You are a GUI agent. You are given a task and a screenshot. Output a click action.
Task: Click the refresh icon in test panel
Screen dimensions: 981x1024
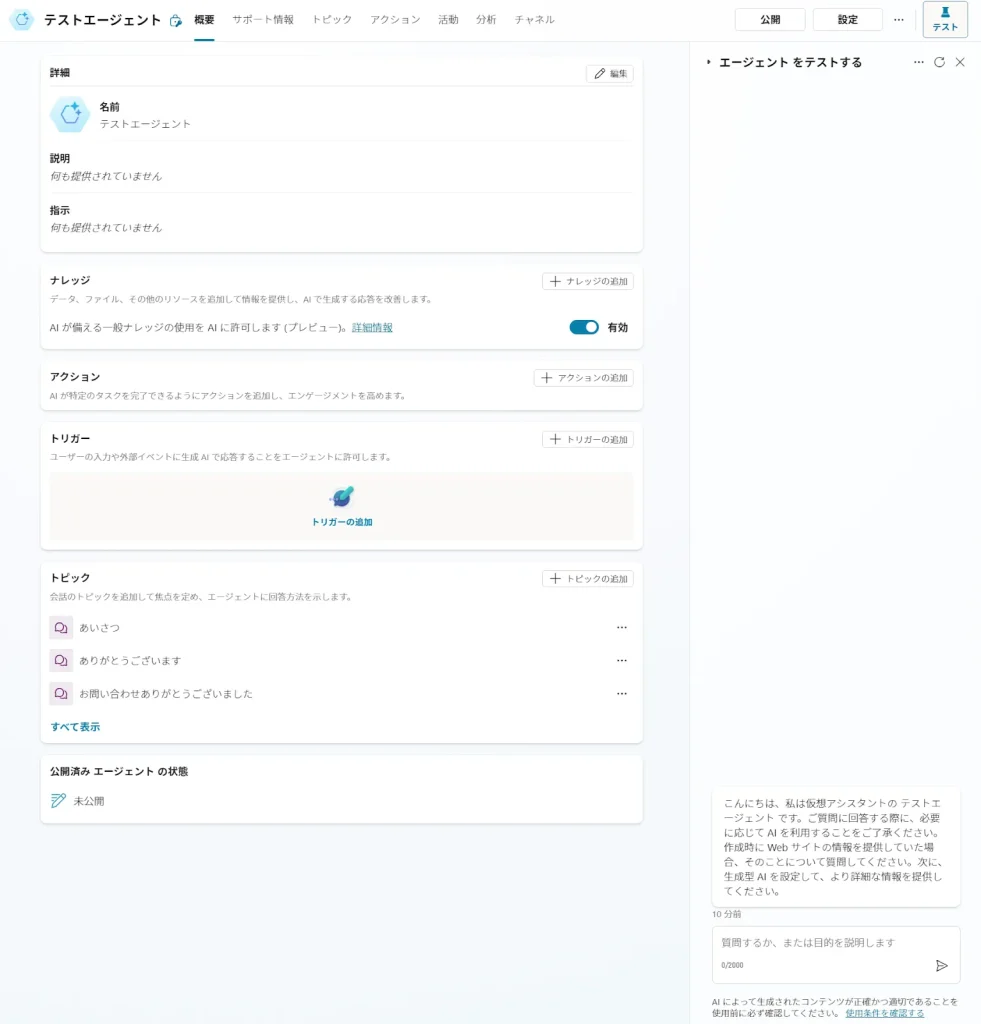click(939, 62)
